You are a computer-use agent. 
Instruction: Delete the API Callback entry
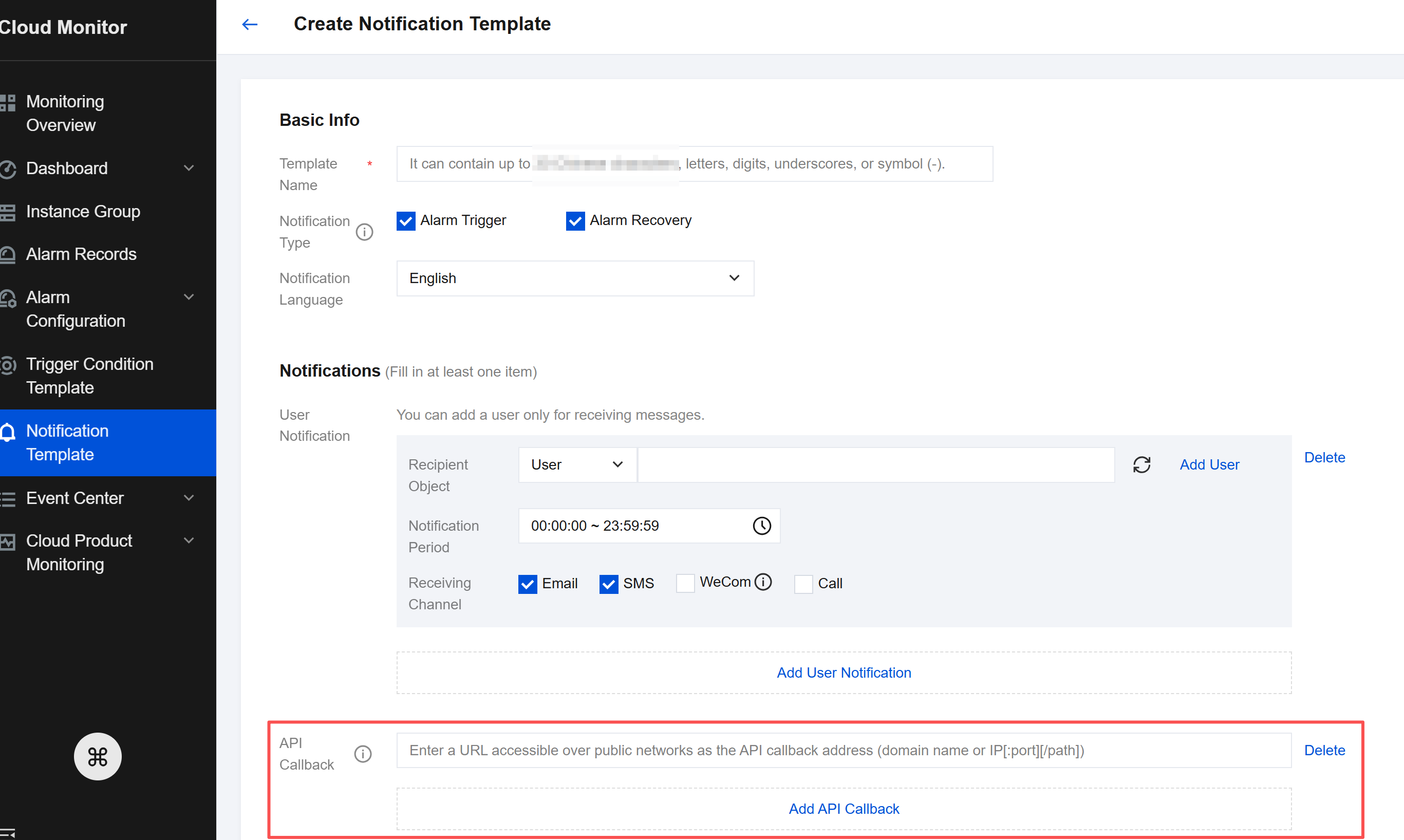[x=1324, y=750]
